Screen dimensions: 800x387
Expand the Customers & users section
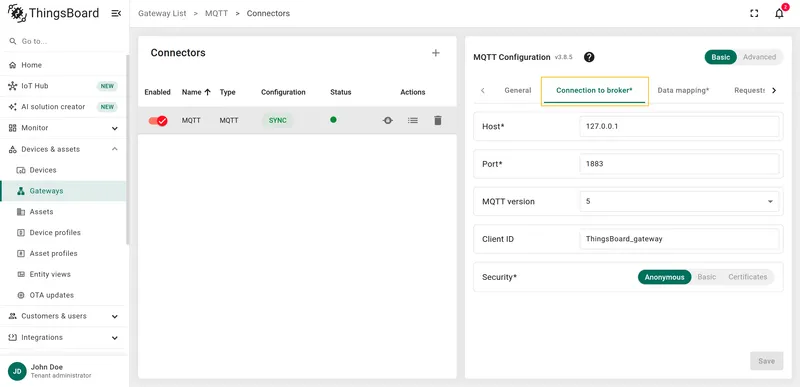point(115,317)
